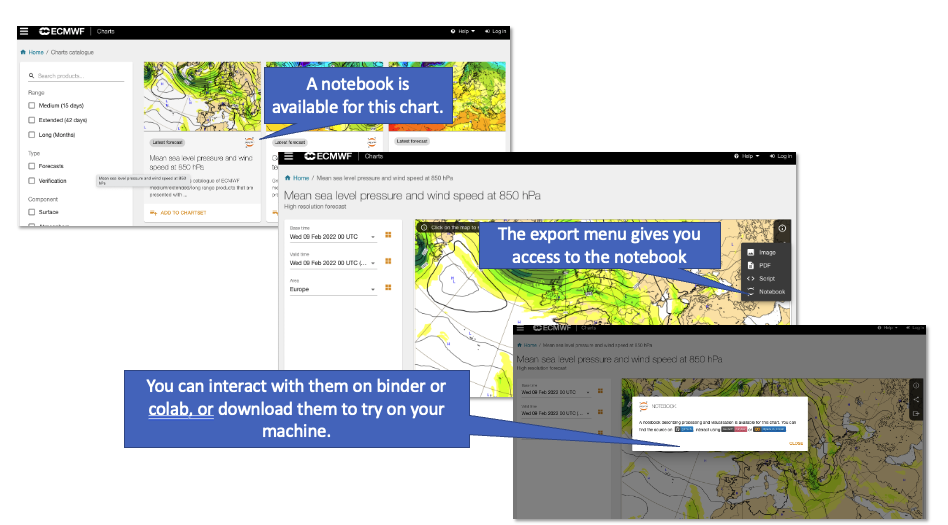Screen dimensions: 948x525
Task: Choose Notebook from the export menu
Action: point(765,292)
